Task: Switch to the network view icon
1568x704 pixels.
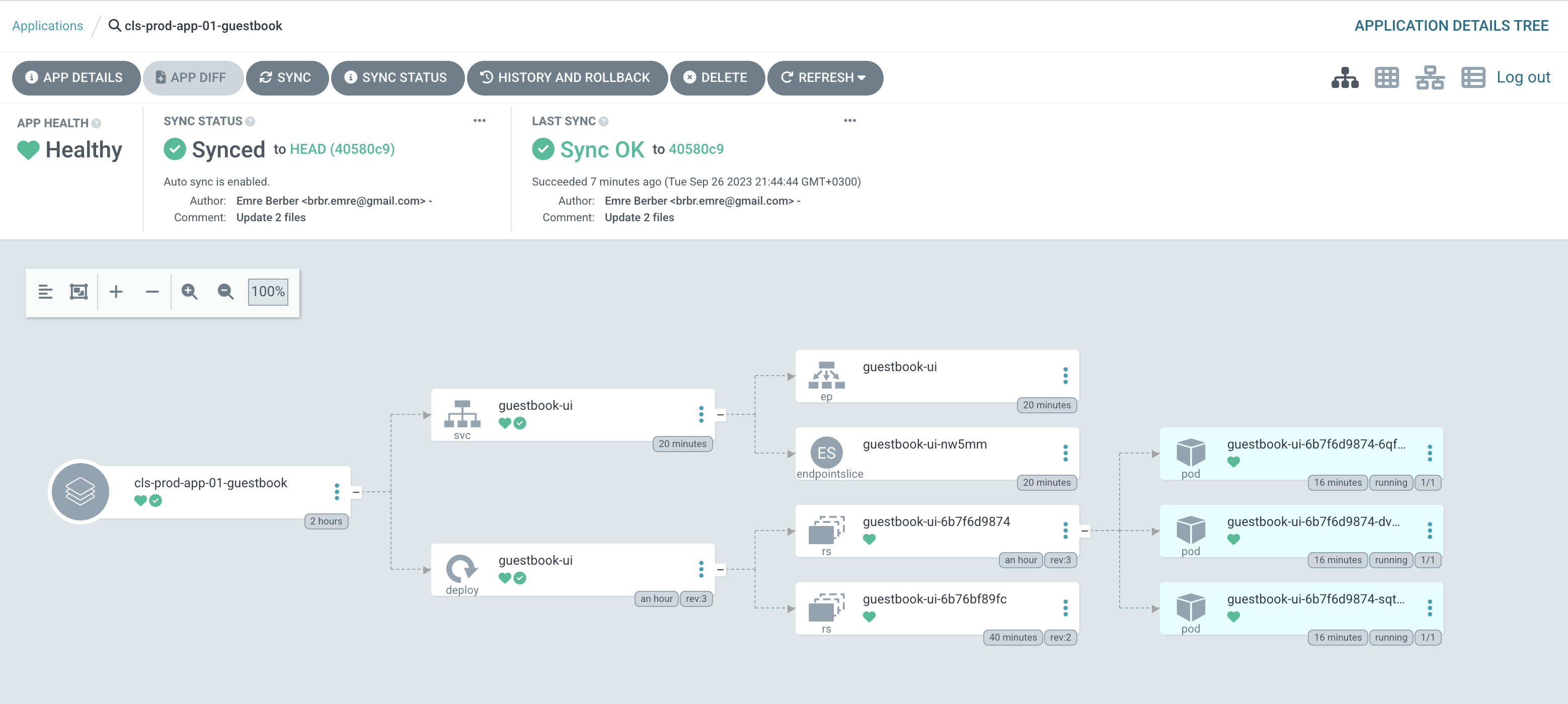Action: tap(1429, 77)
